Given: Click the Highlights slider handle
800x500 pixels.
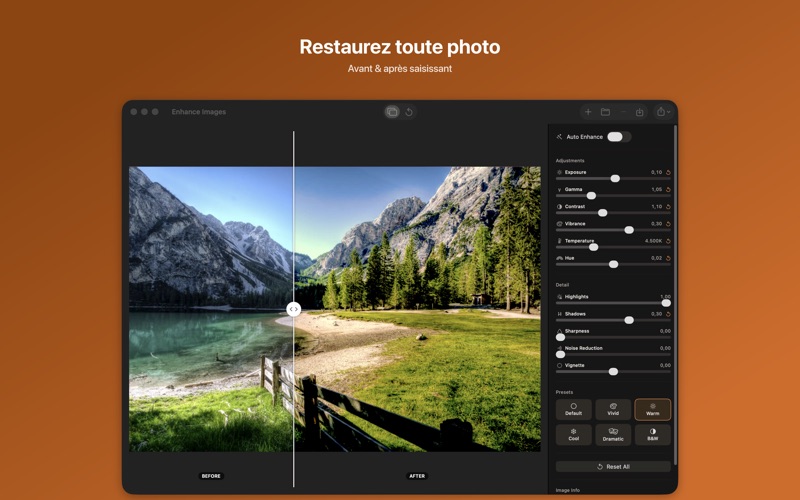Looking at the screenshot, I should [x=666, y=303].
